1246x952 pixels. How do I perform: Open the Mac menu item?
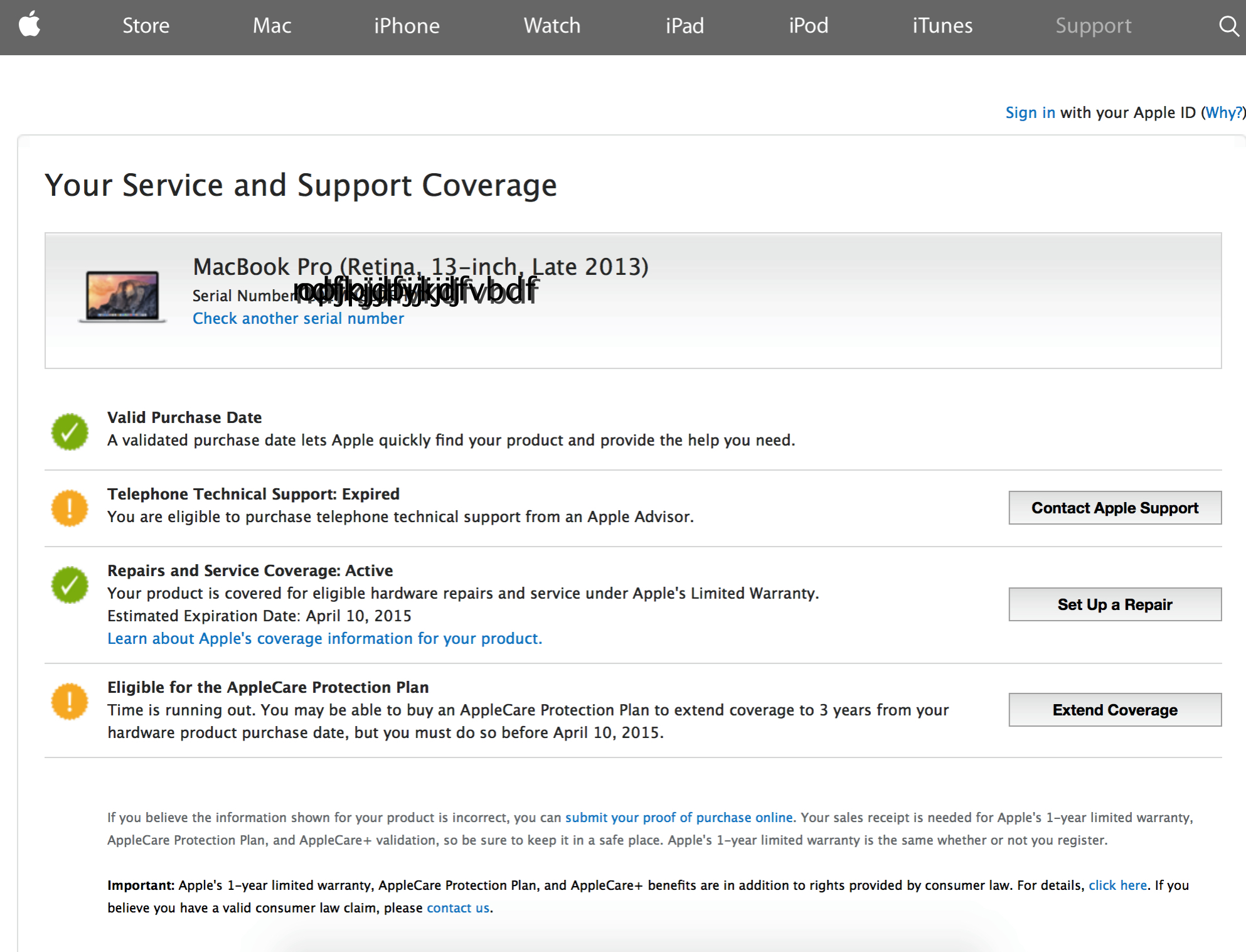[x=272, y=26]
